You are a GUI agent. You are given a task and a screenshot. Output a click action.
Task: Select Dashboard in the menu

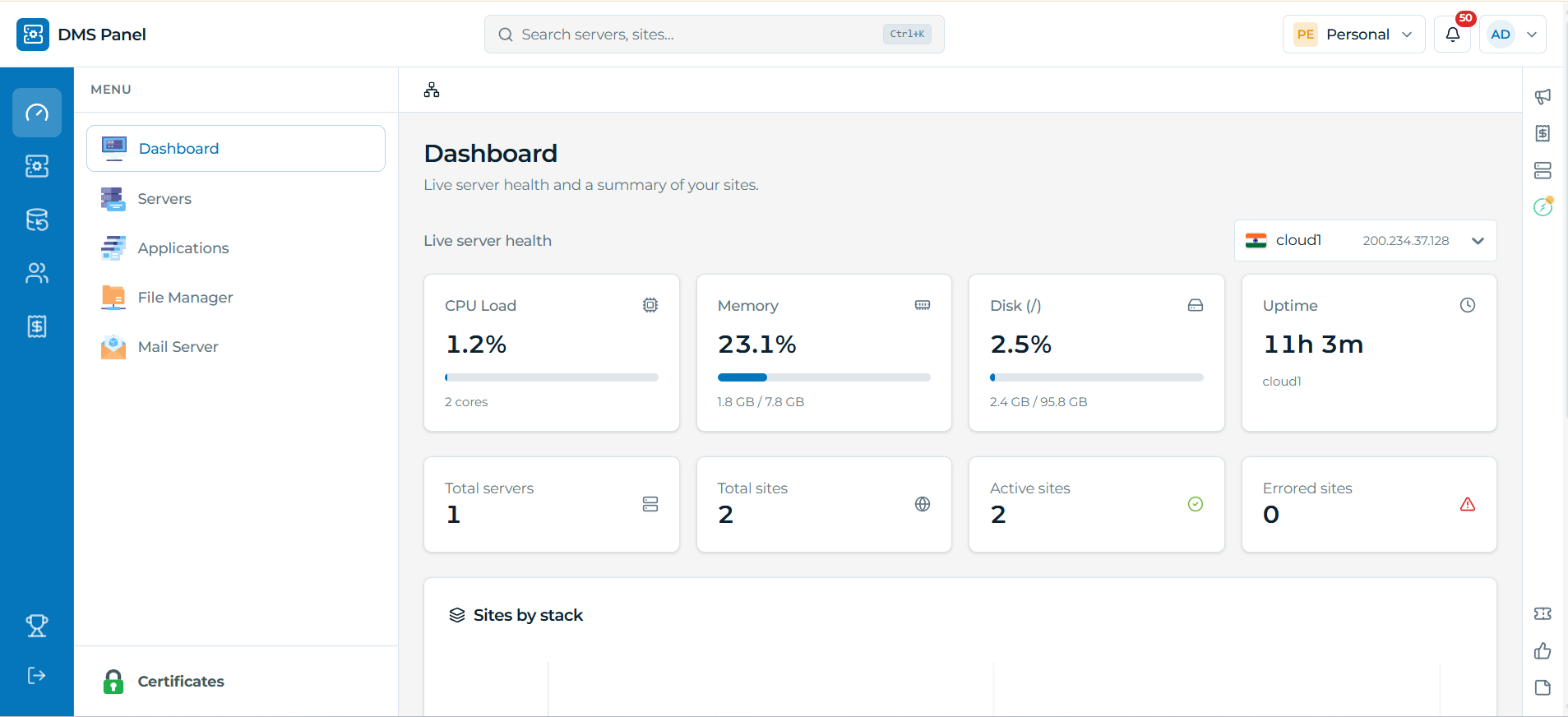[236, 149]
